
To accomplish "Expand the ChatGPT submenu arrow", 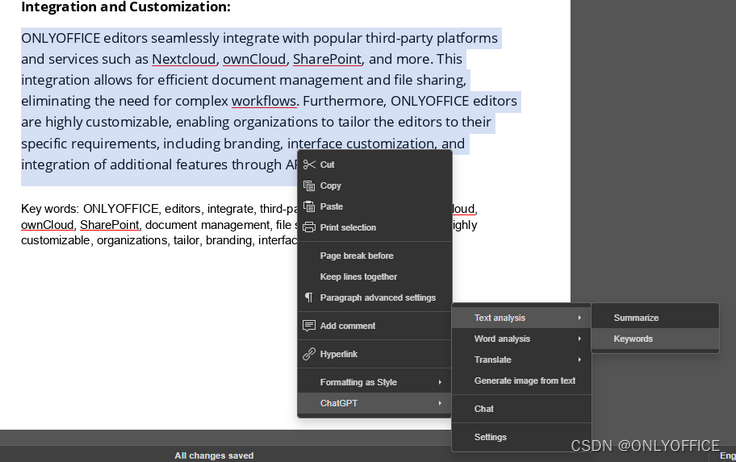I will click(x=440, y=403).
